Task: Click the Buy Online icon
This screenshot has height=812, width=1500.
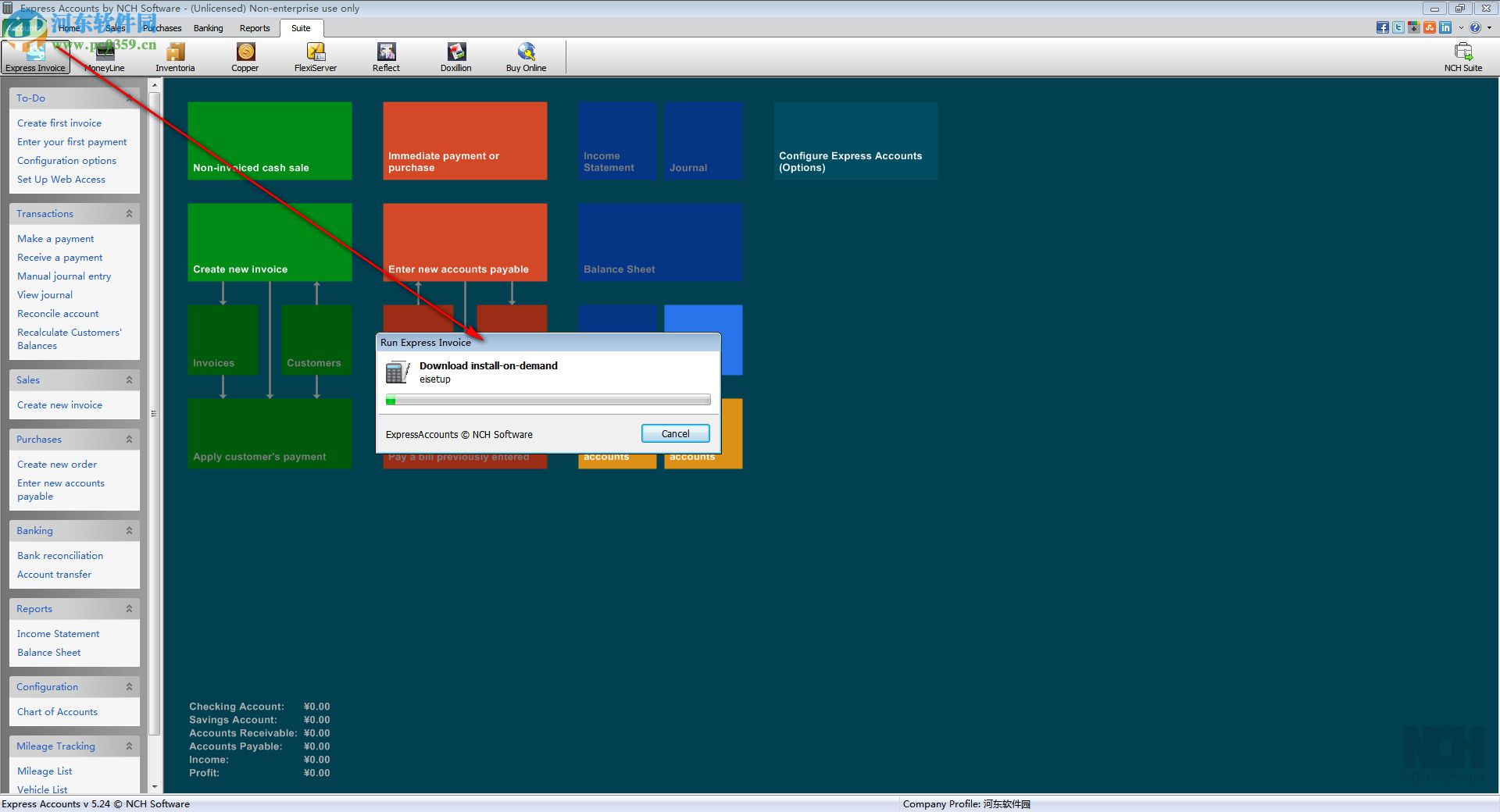Action: coord(526,57)
